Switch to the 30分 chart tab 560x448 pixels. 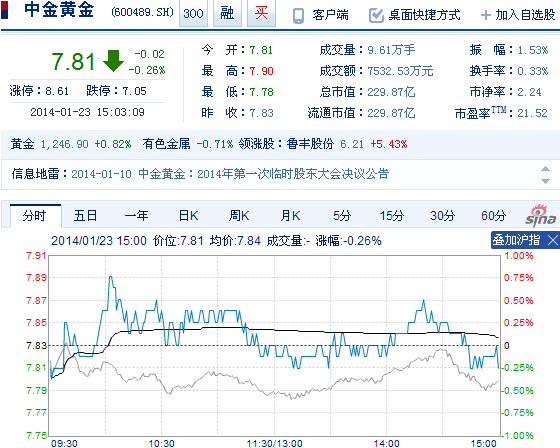[442, 216]
